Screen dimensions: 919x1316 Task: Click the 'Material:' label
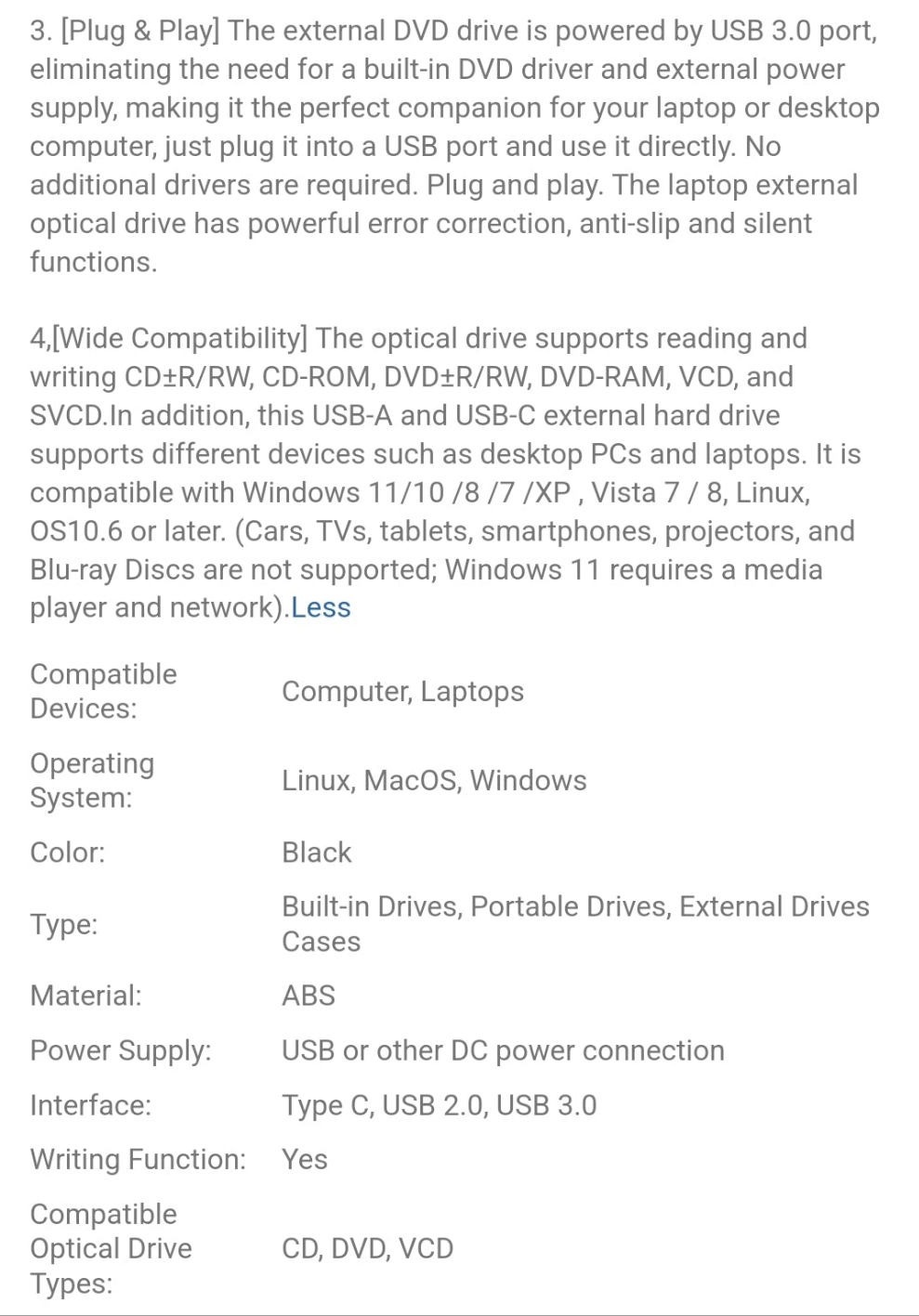(x=85, y=996)
